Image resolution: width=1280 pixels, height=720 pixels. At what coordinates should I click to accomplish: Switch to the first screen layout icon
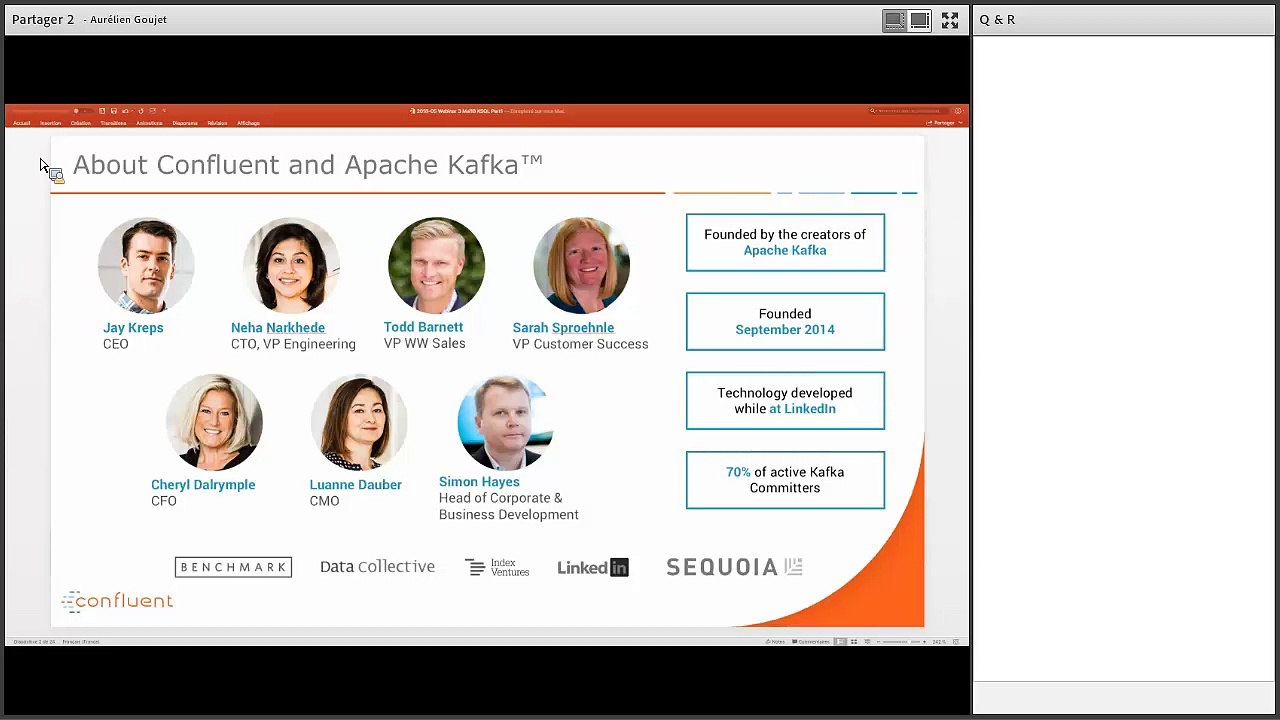(894, 20)
